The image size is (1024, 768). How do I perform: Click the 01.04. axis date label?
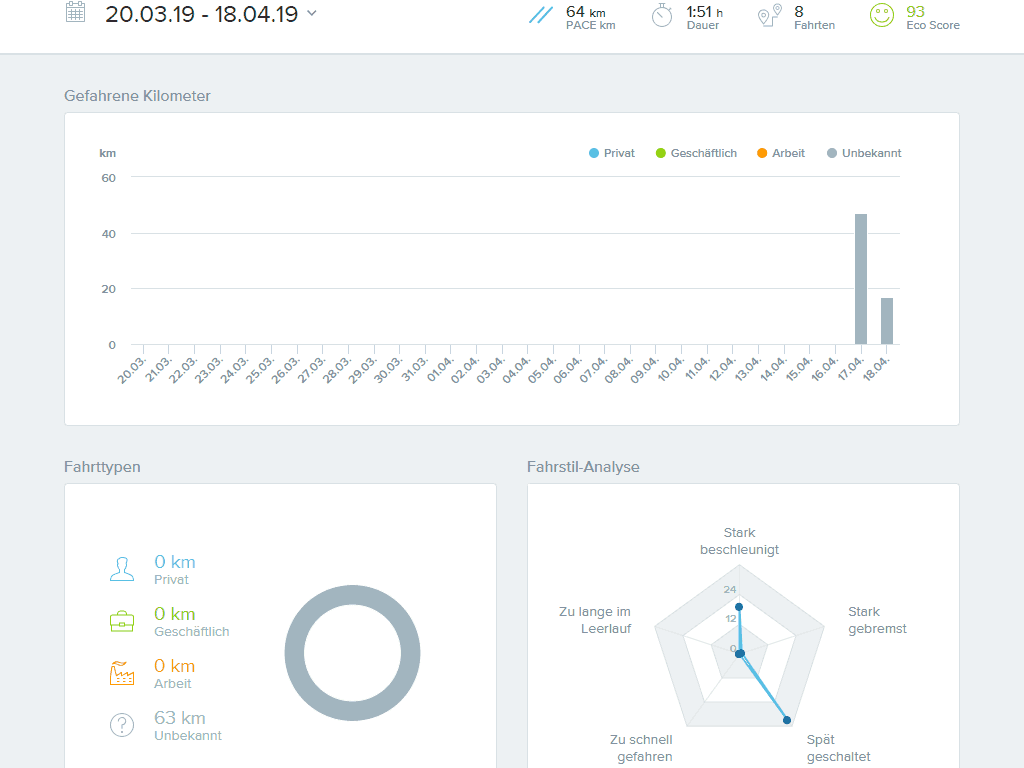440,370
